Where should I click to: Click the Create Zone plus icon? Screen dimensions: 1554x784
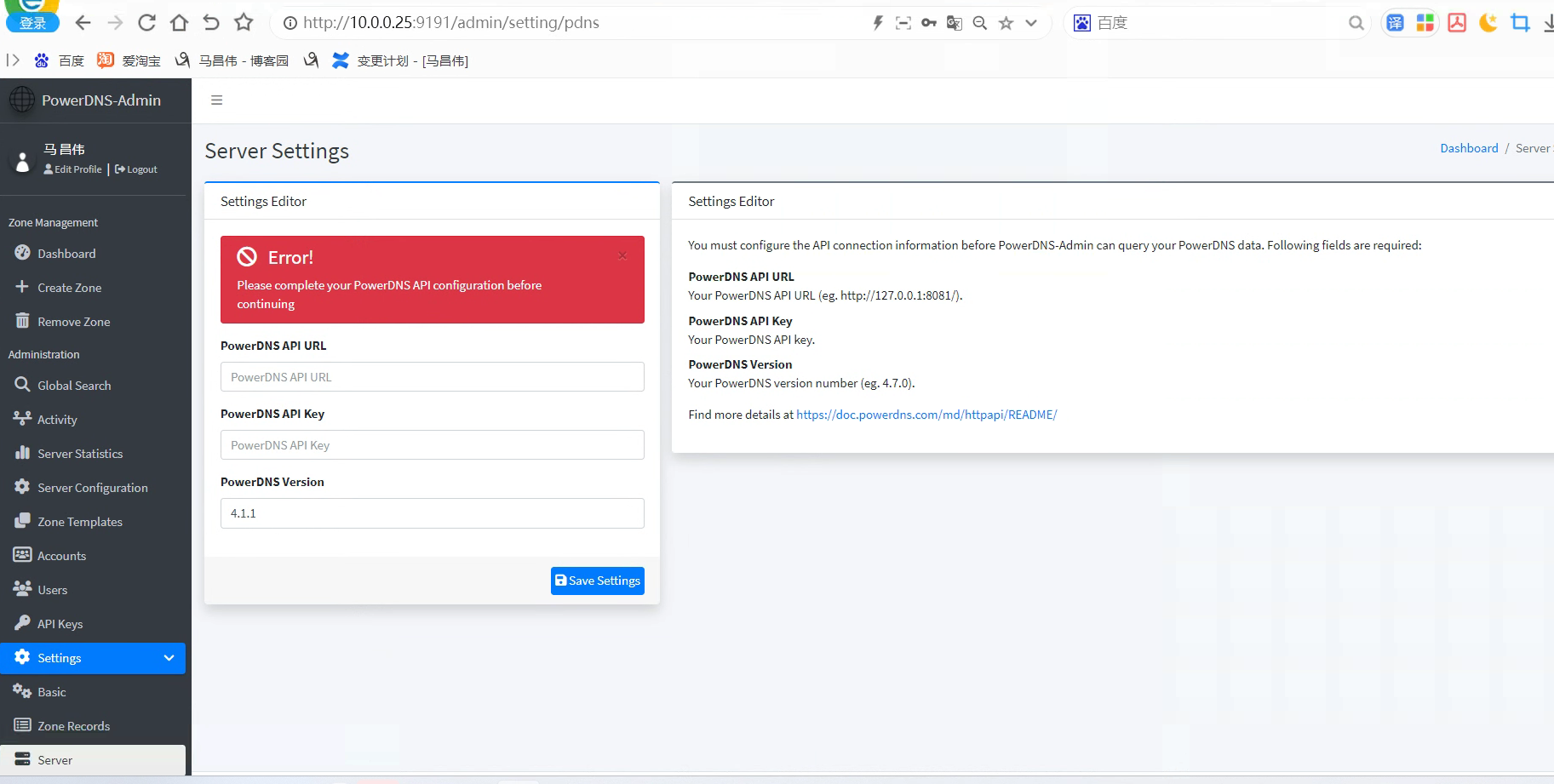click(22, 287)
